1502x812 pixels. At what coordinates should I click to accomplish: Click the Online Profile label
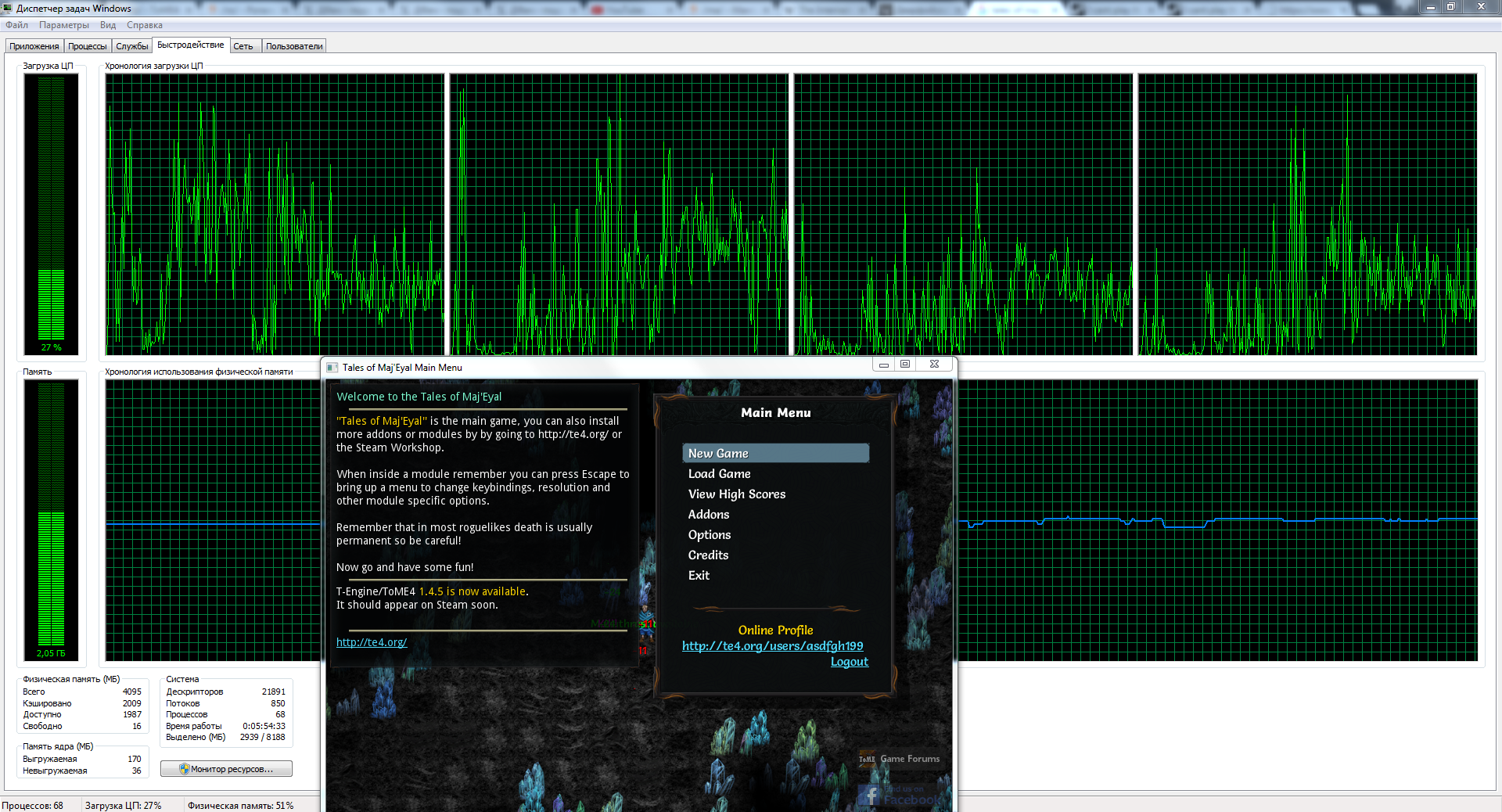[x=776, y=631]
